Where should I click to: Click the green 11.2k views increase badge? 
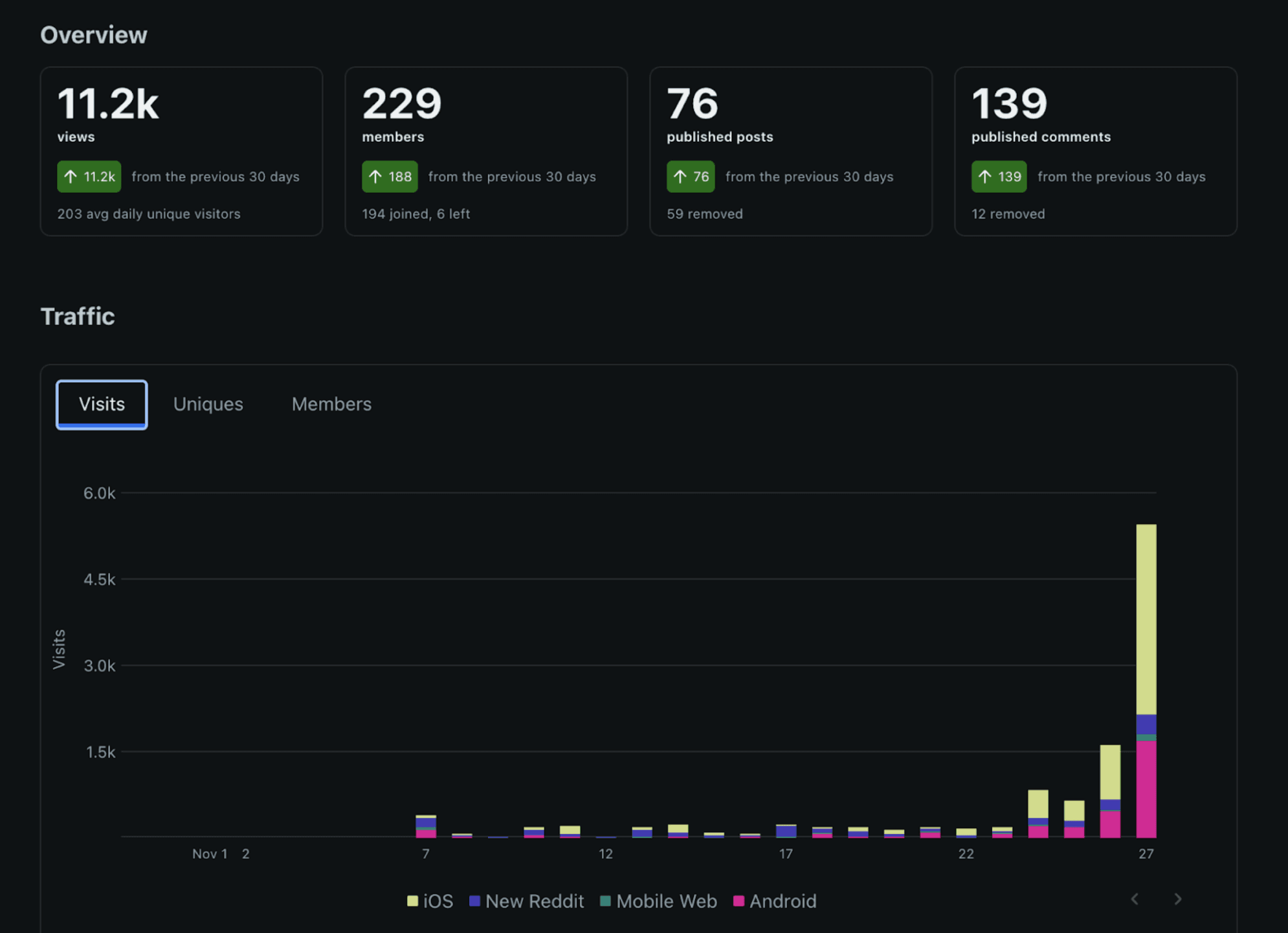point(89,177)
